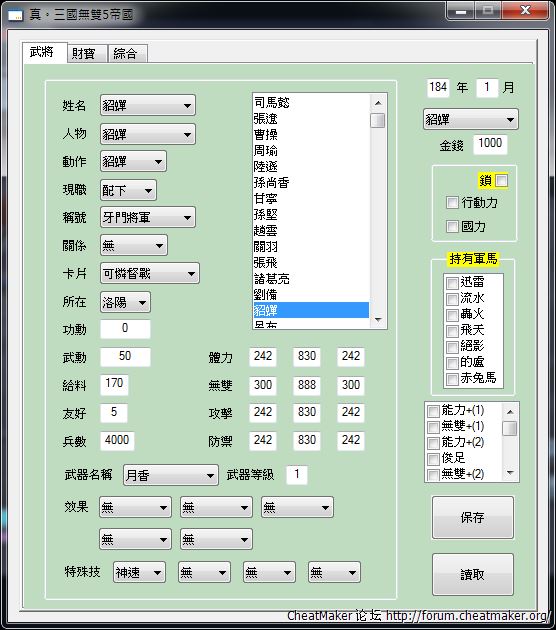Expand the 稱號 牙門將軍 dropdown

point(147,217)
